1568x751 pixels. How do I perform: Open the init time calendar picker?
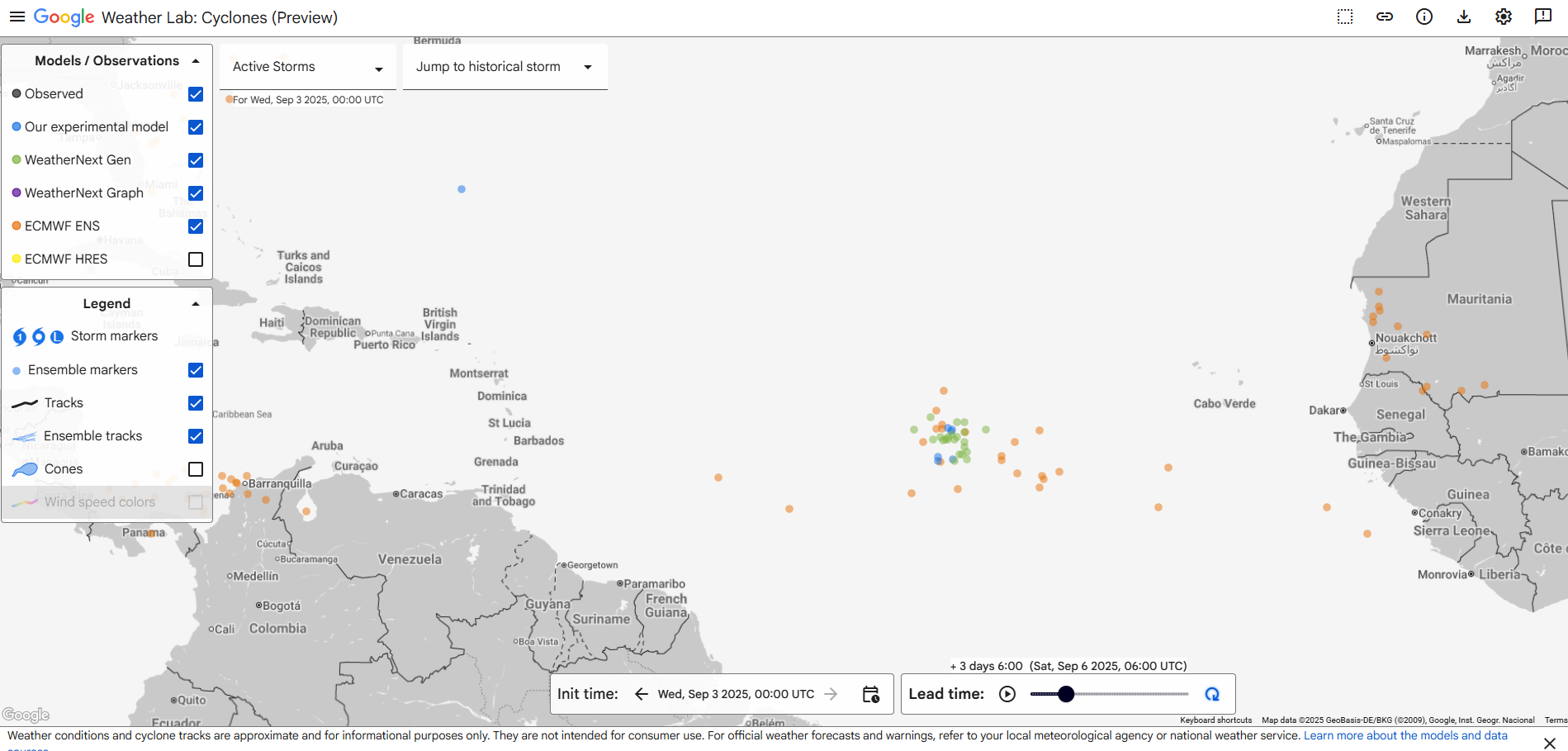click(871, 694)
